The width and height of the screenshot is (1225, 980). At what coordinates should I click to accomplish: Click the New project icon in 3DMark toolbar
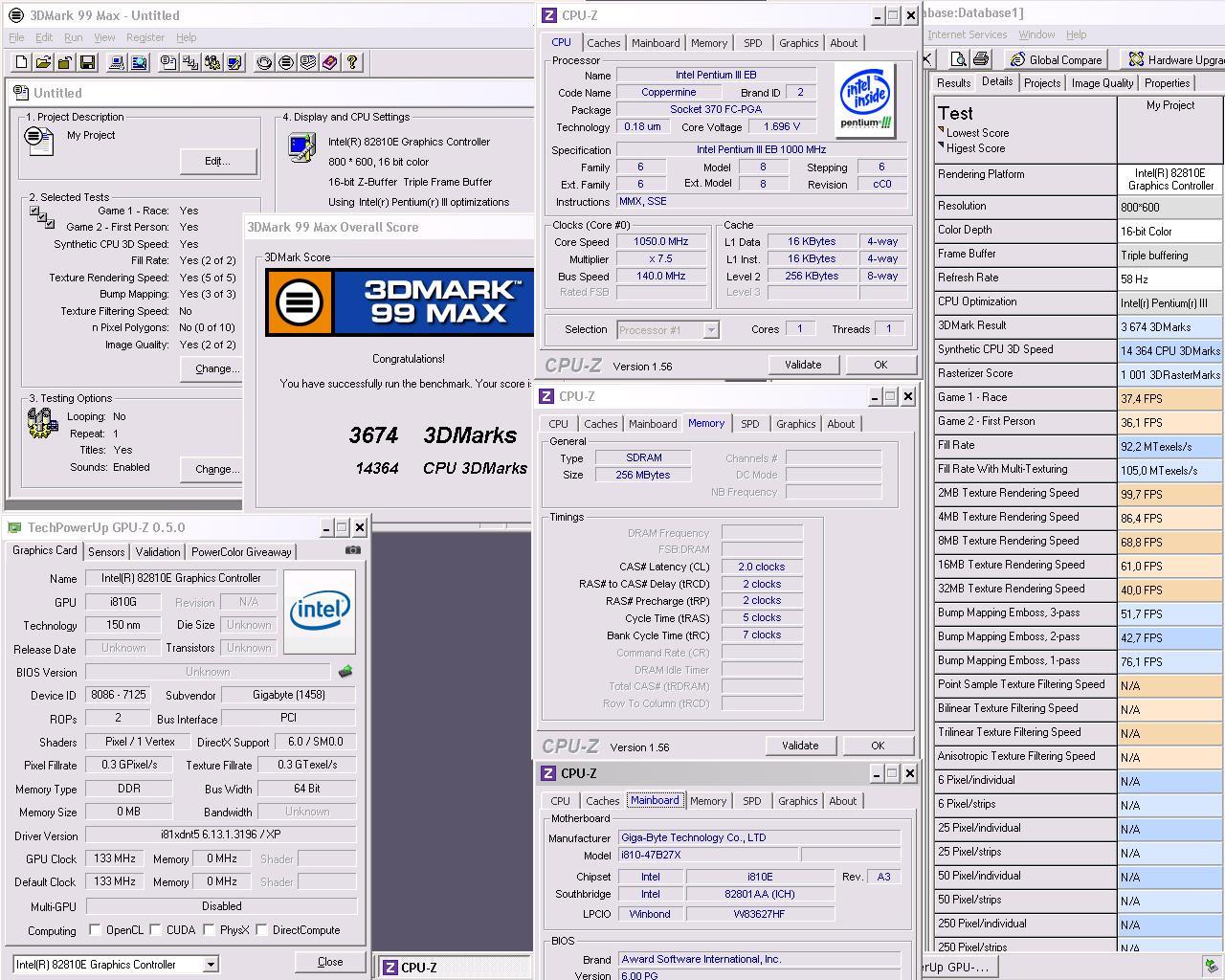click(x=21, y=62)
